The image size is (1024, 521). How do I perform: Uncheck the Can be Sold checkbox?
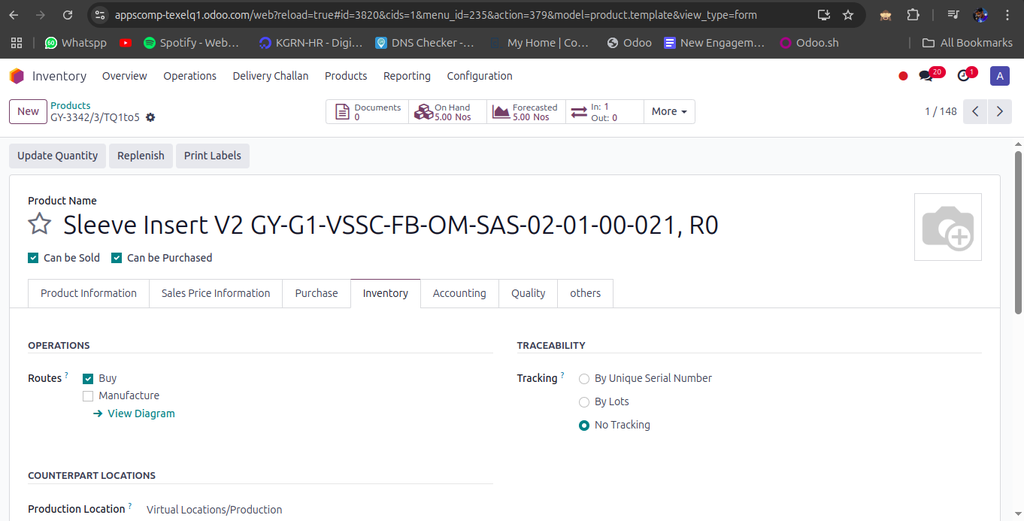tap(34, 258)
